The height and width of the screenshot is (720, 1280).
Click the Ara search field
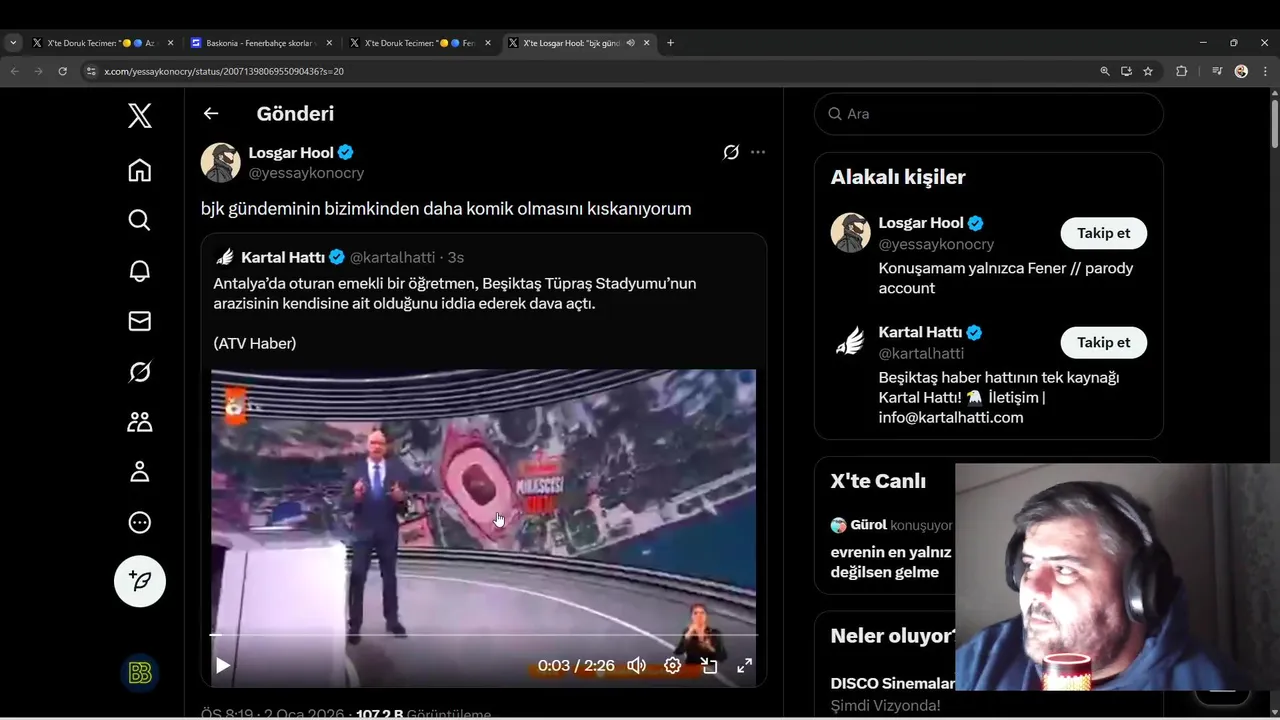pos(989,114)
